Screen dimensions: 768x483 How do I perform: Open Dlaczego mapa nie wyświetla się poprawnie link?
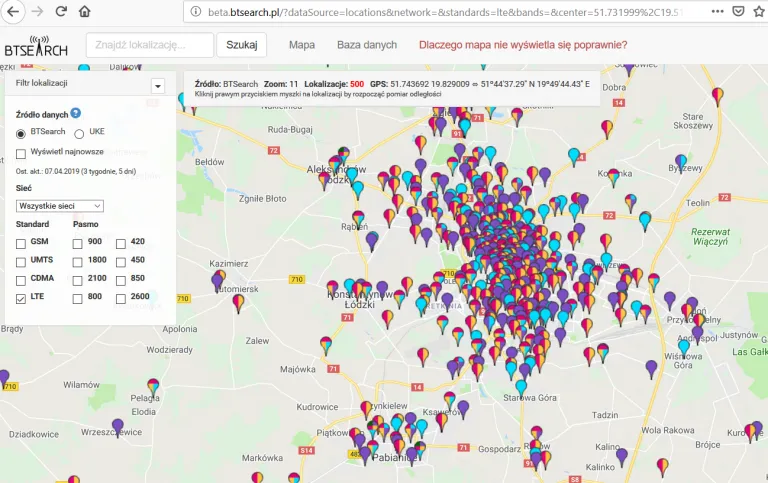point(523,45)
